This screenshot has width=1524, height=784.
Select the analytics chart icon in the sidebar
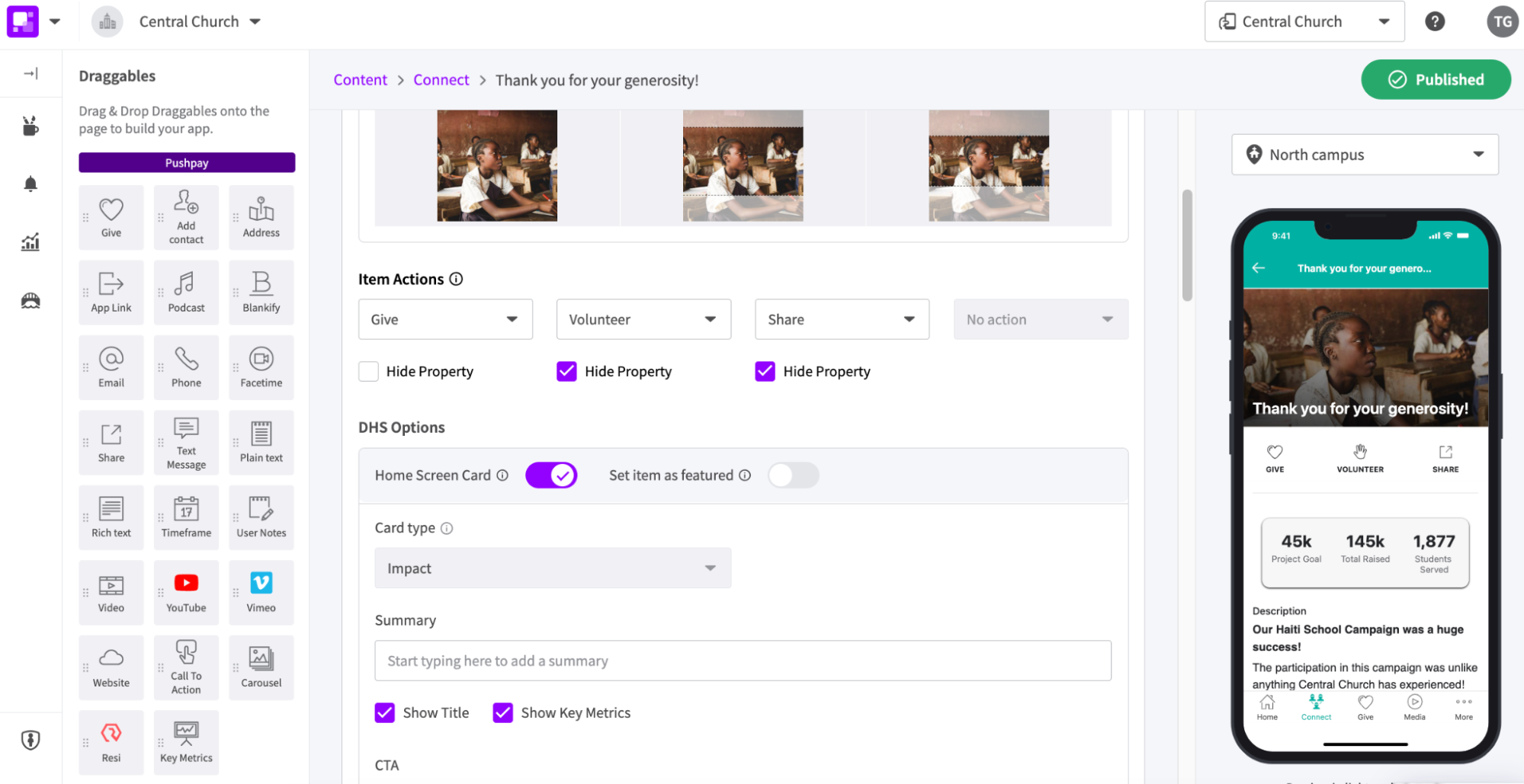point(30,242)
